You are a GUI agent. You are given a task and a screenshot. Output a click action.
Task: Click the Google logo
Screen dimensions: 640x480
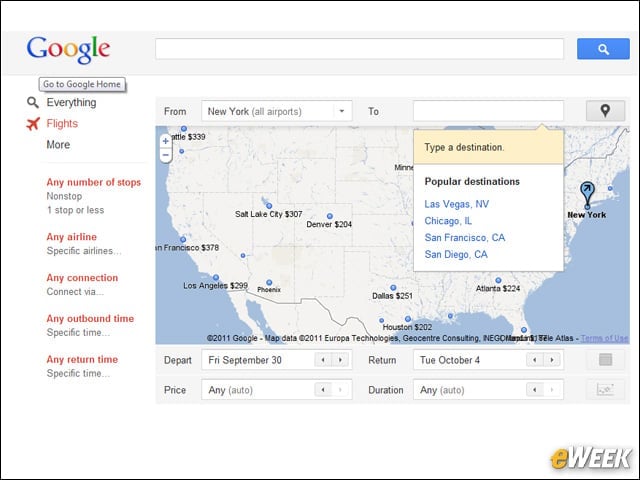point(68,49)
